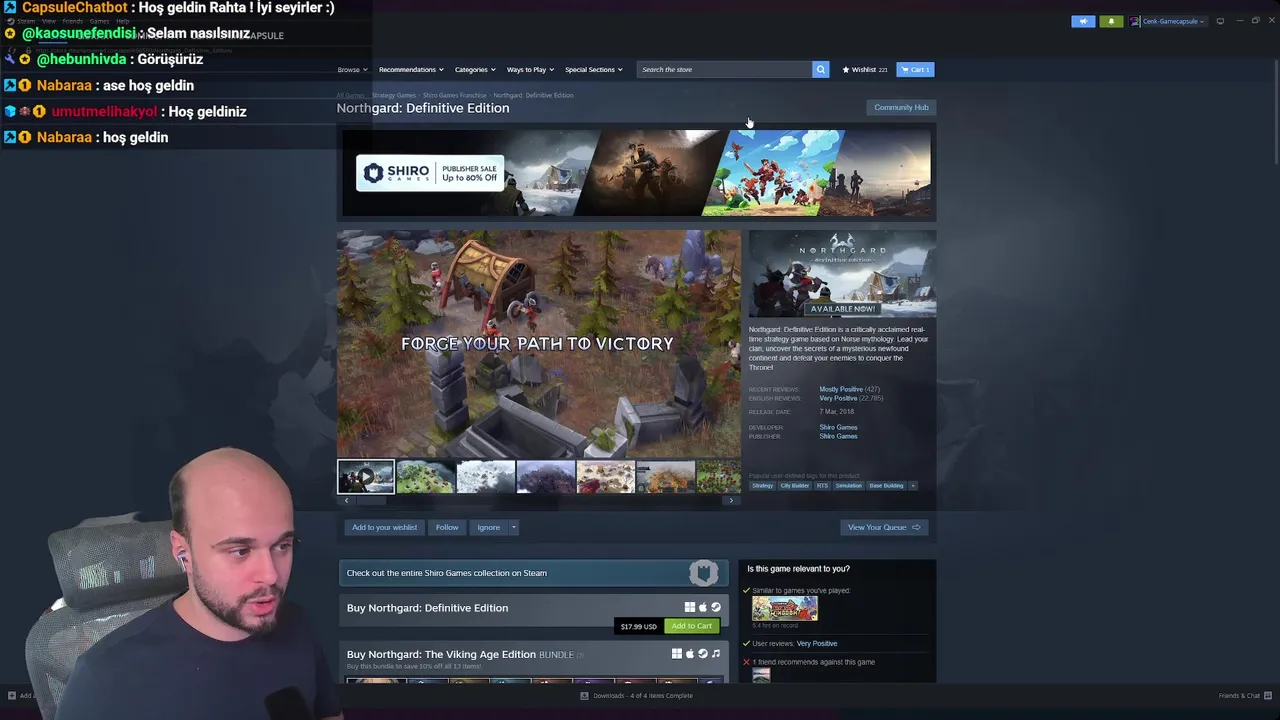Focus the Search the store field
Image resolution: width=1280 pixels, height=720 pixels.
pos(725,69)
